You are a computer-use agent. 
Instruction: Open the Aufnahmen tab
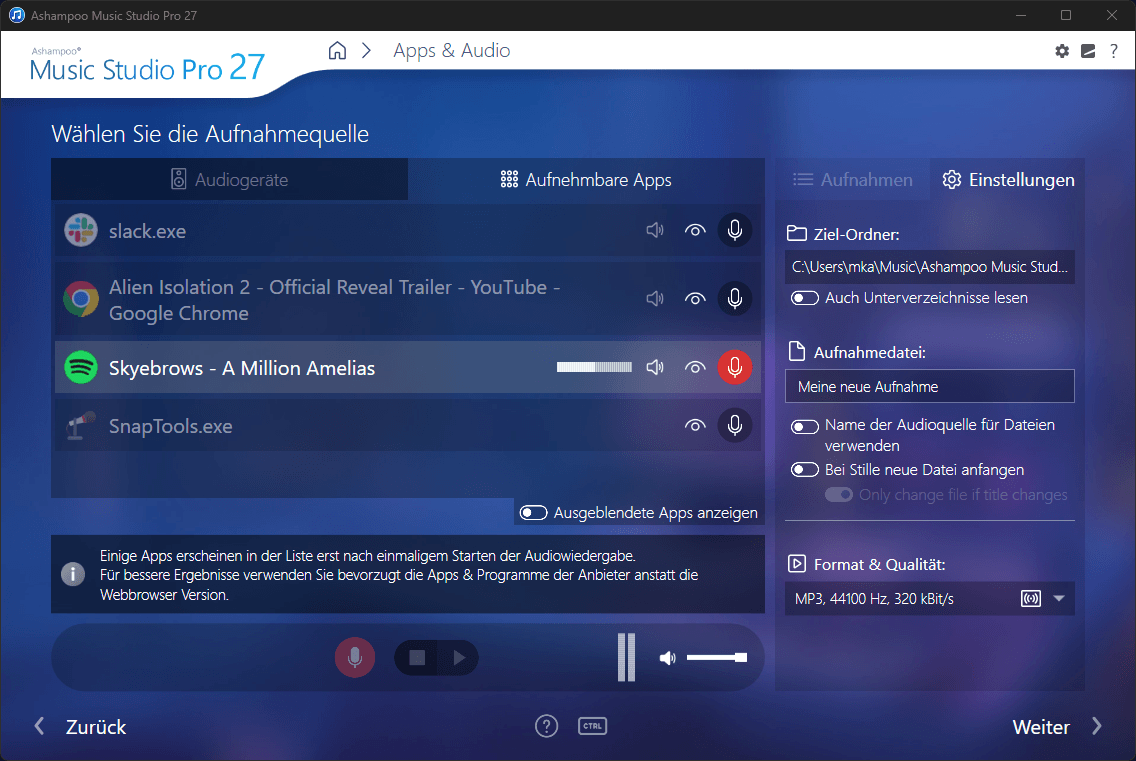(853, 179)
